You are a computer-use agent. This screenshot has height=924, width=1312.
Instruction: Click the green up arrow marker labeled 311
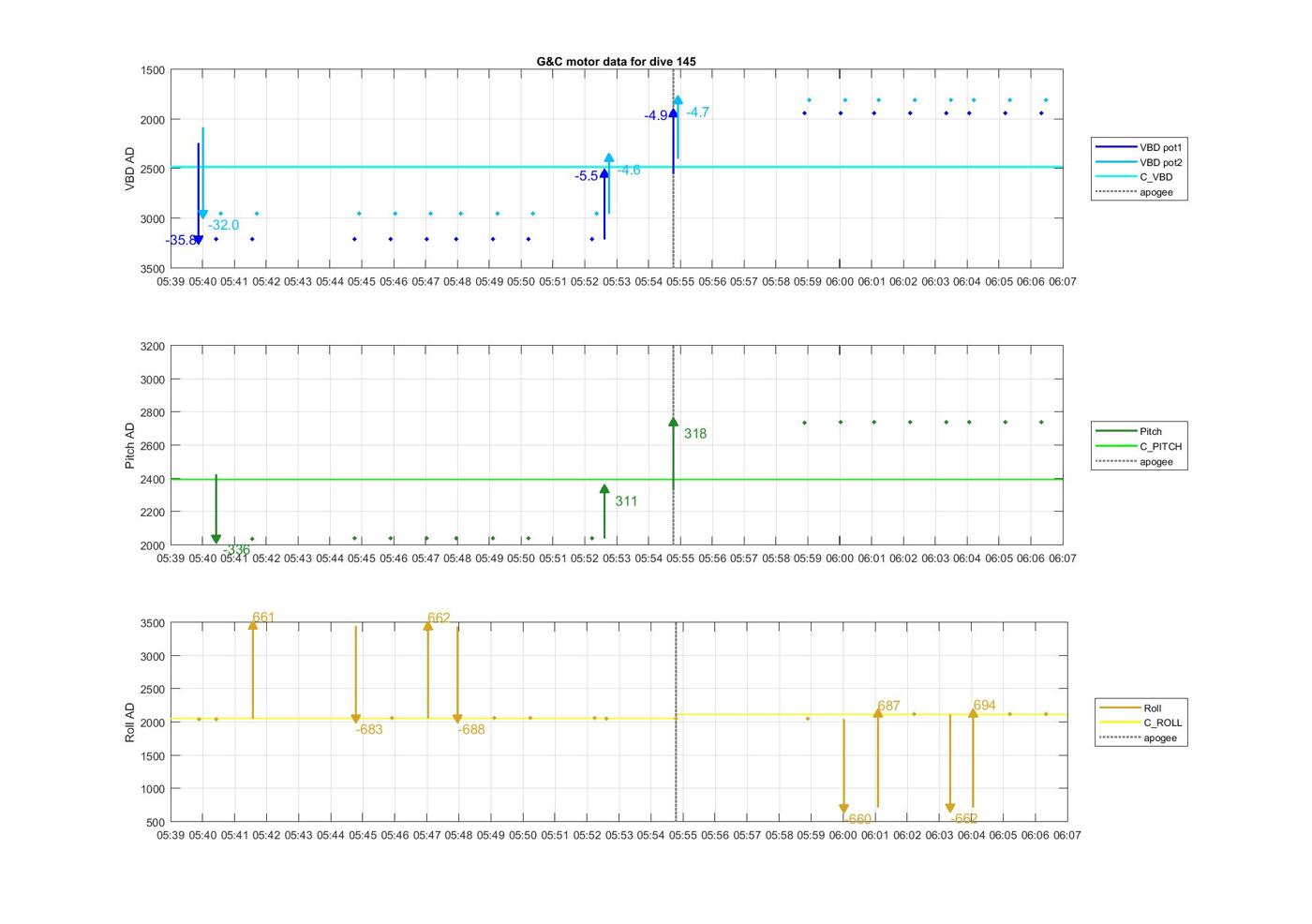[604, 490]
